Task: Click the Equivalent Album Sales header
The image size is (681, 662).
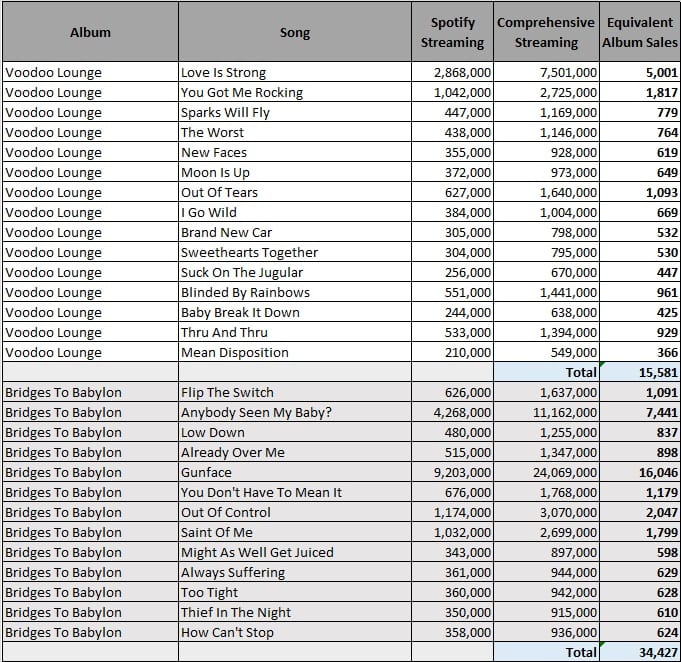Action: coord(640,32)
